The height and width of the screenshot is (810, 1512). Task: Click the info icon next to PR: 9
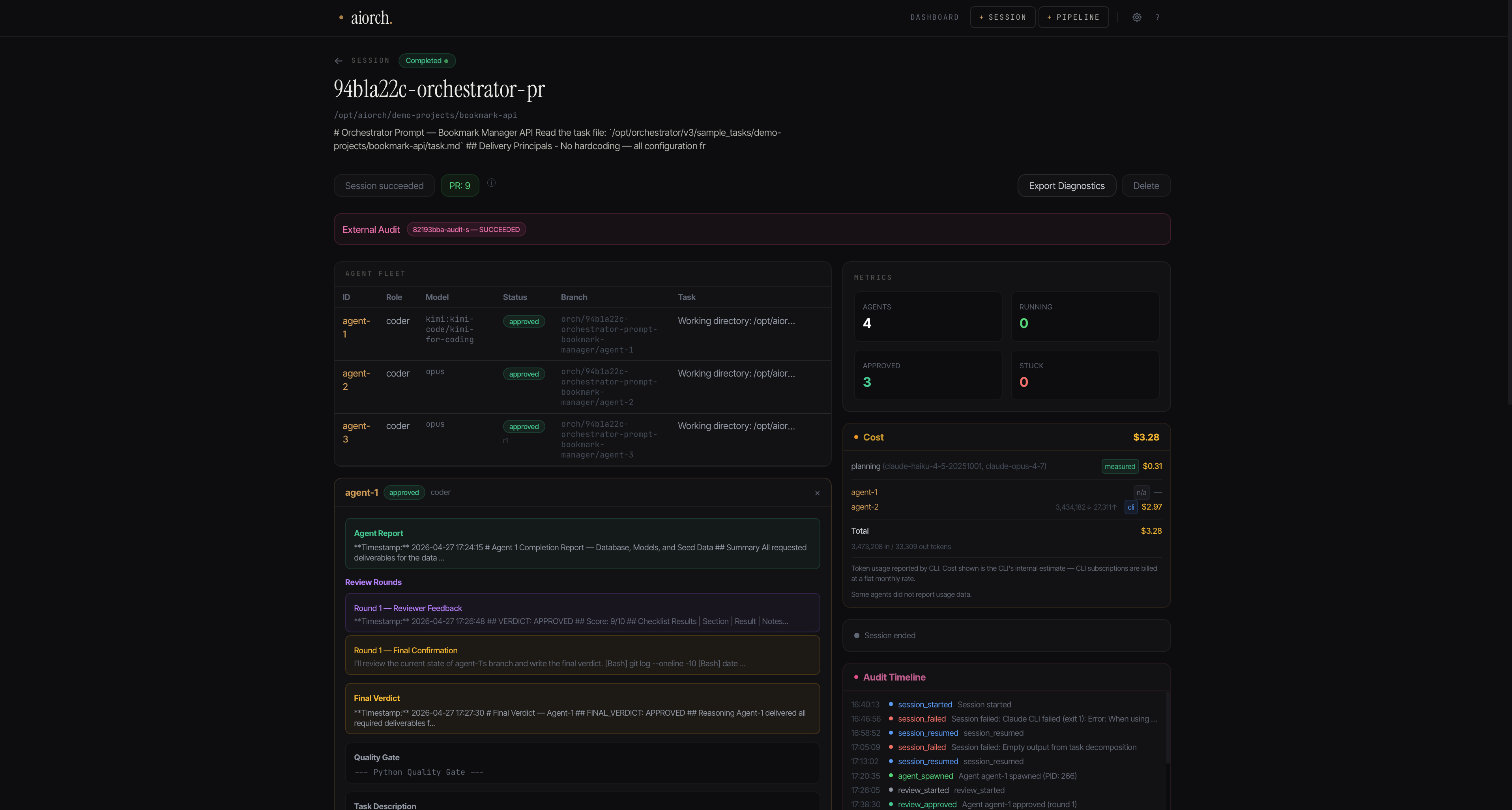point(491,183)
